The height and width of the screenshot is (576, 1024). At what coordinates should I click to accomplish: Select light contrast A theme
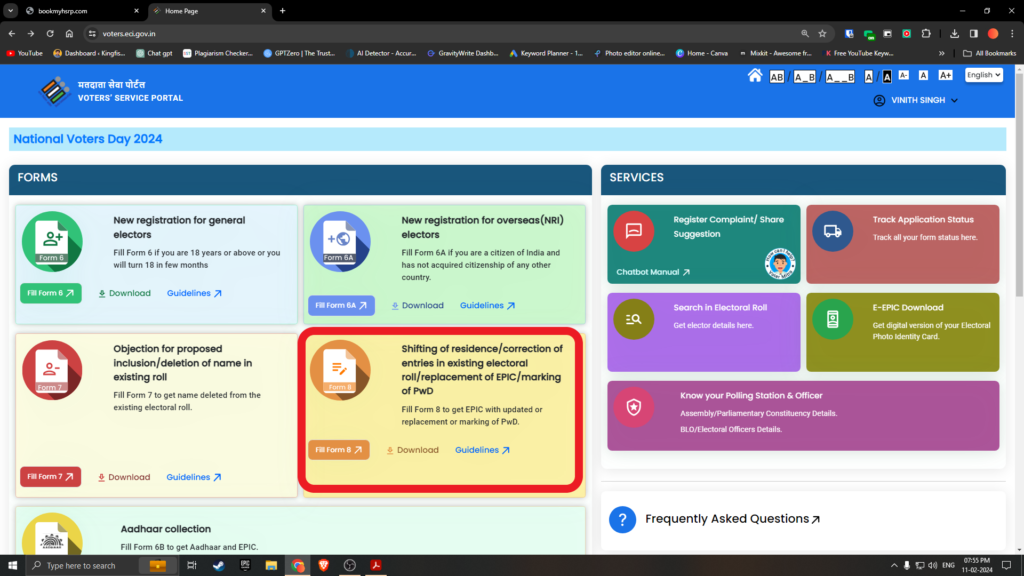click(x=869, y=77)
